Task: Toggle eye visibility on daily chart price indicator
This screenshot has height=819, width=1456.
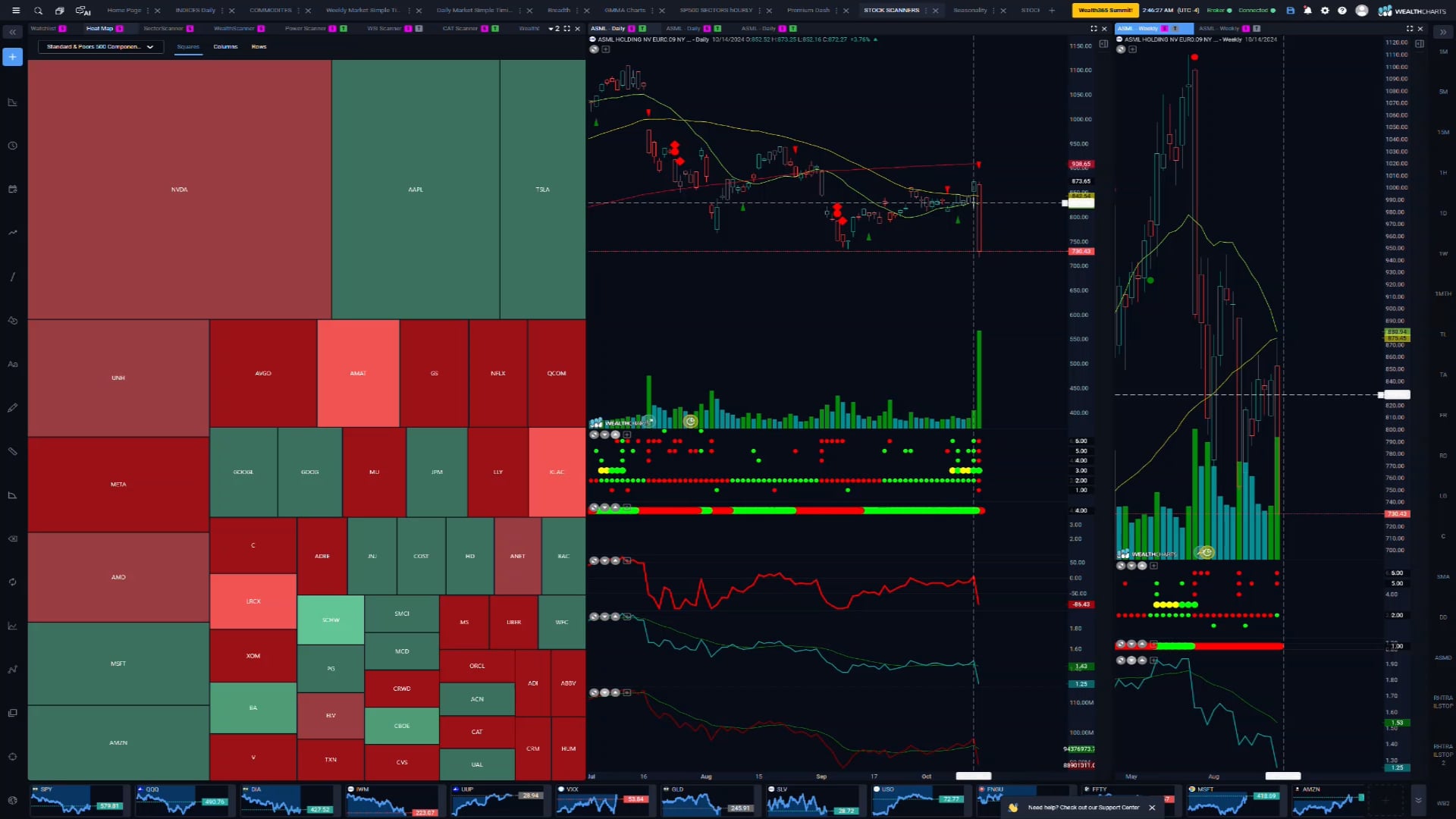Action: click(x=594, y=49)
